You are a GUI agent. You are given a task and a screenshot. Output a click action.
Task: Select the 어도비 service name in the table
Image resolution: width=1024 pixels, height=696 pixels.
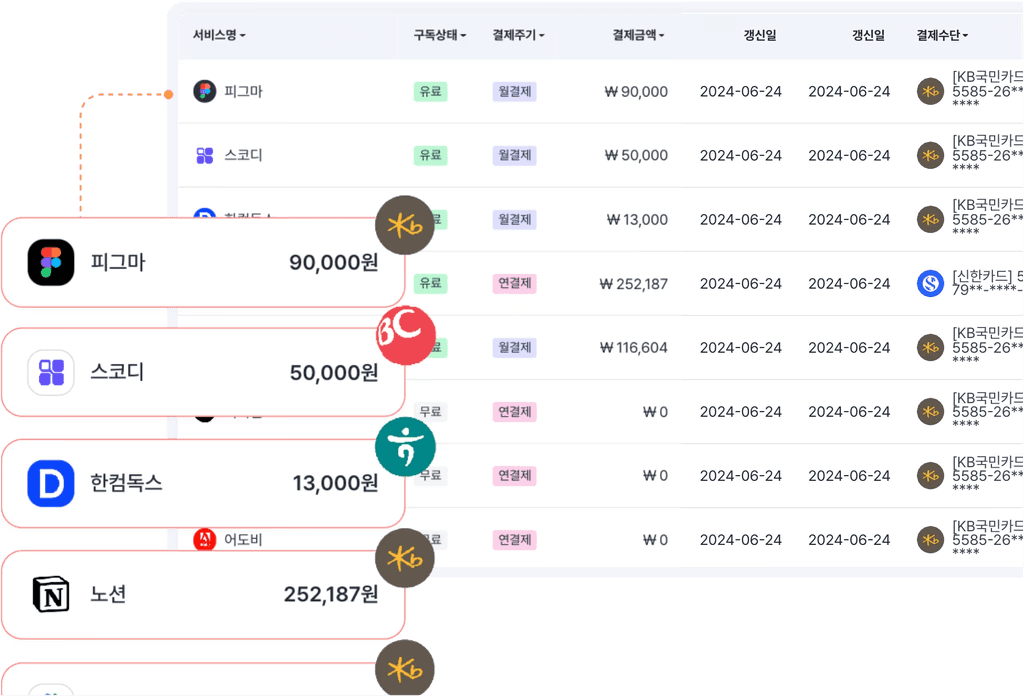pos(244,540)
